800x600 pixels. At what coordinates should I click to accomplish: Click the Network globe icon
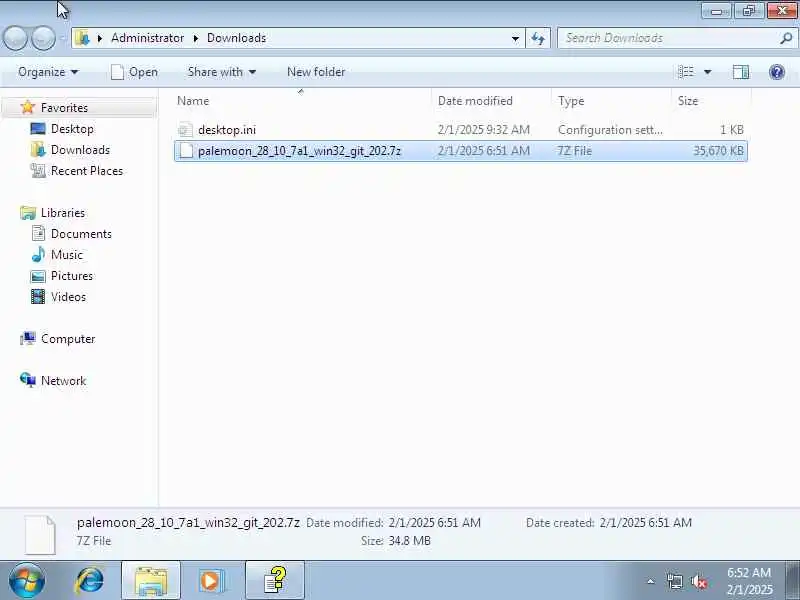pyautogui.click(x=28, y=380)
